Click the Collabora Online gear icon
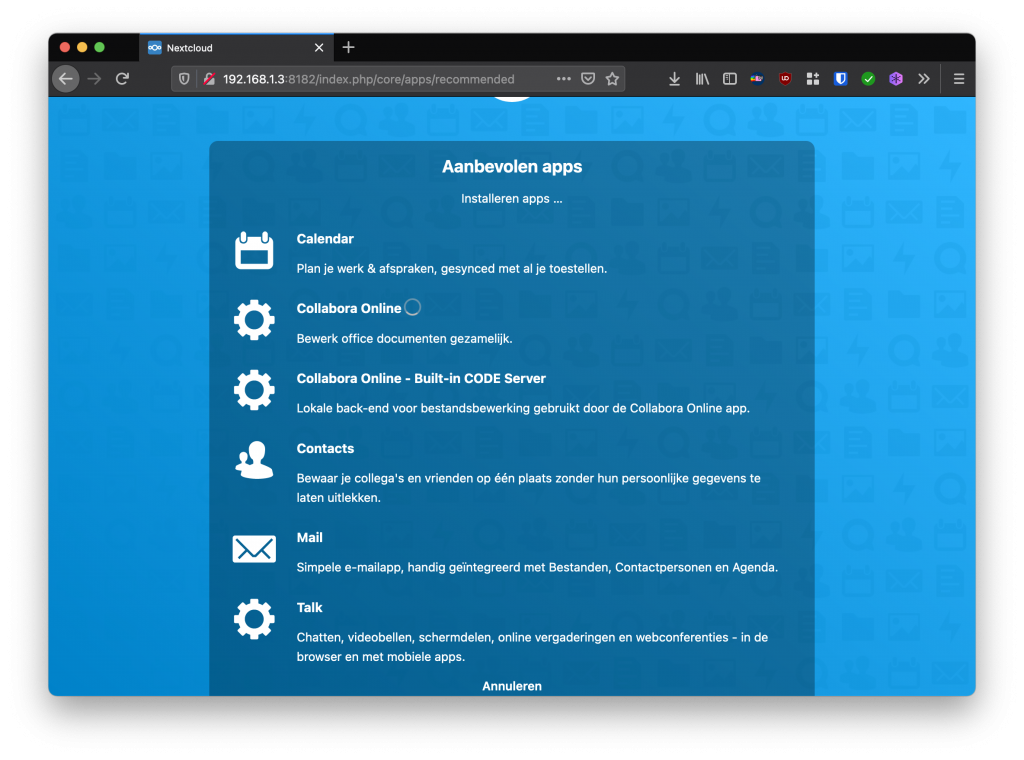Image resolution: width=1024 pixels, height=760 pixels. pyautogui.click(x=254, y=320)
